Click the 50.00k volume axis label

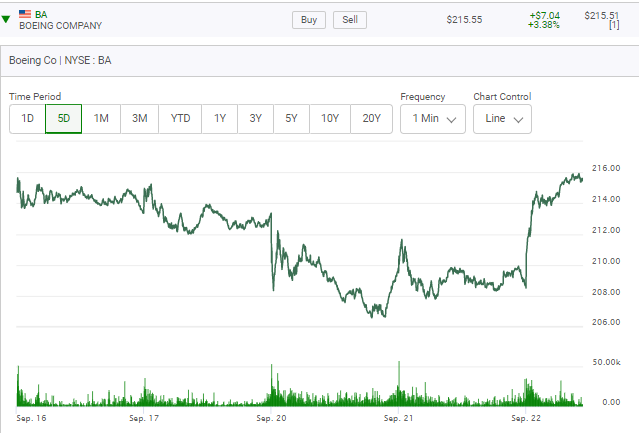(606, 362)
